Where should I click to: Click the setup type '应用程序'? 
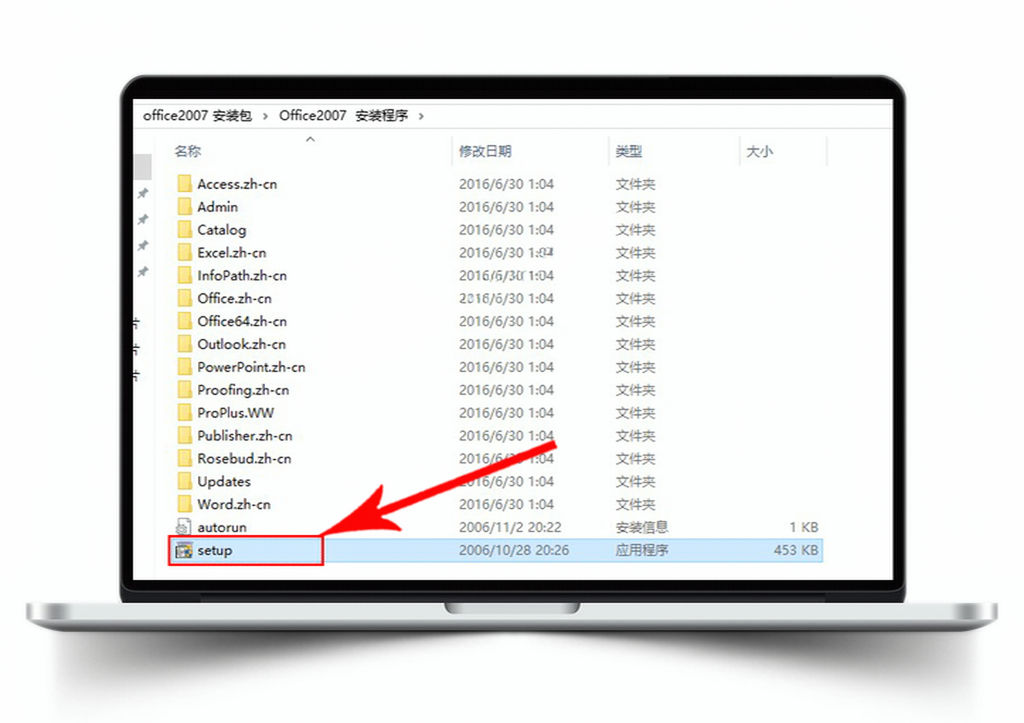(x=641, y=551)
